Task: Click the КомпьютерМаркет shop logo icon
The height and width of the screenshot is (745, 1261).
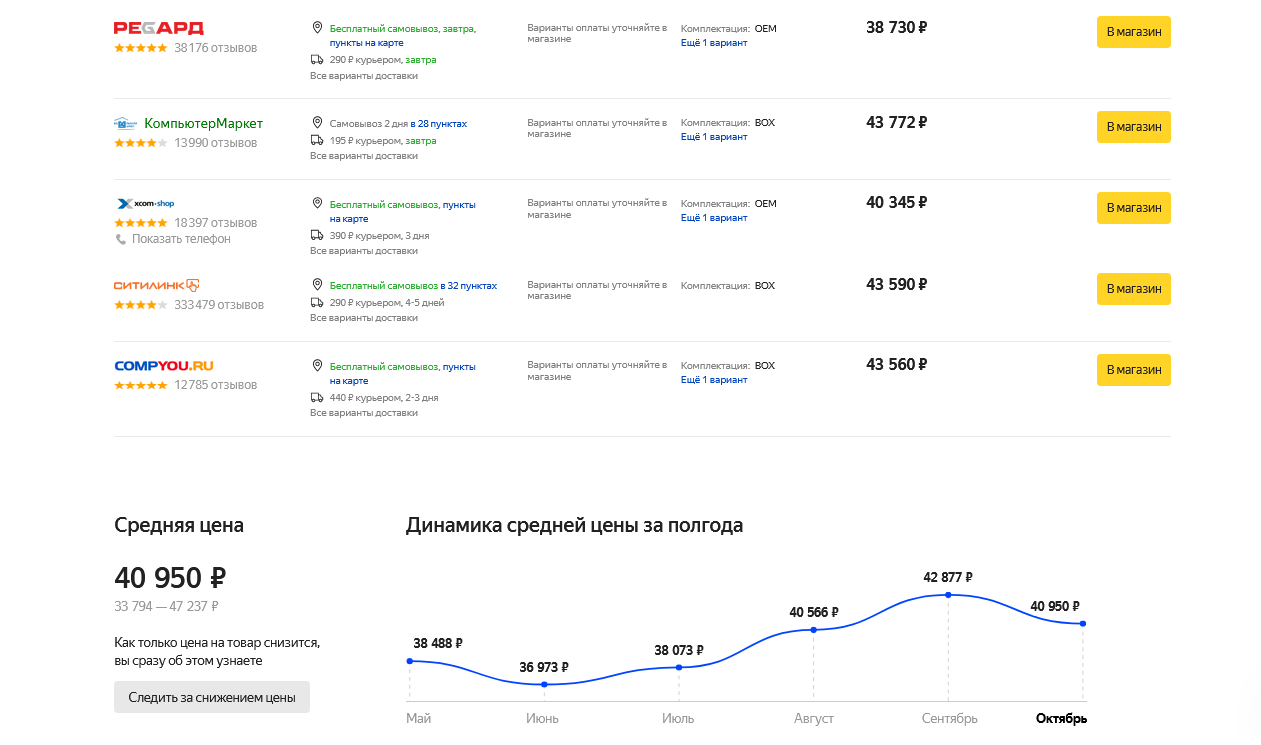Action: click(125, 123)
